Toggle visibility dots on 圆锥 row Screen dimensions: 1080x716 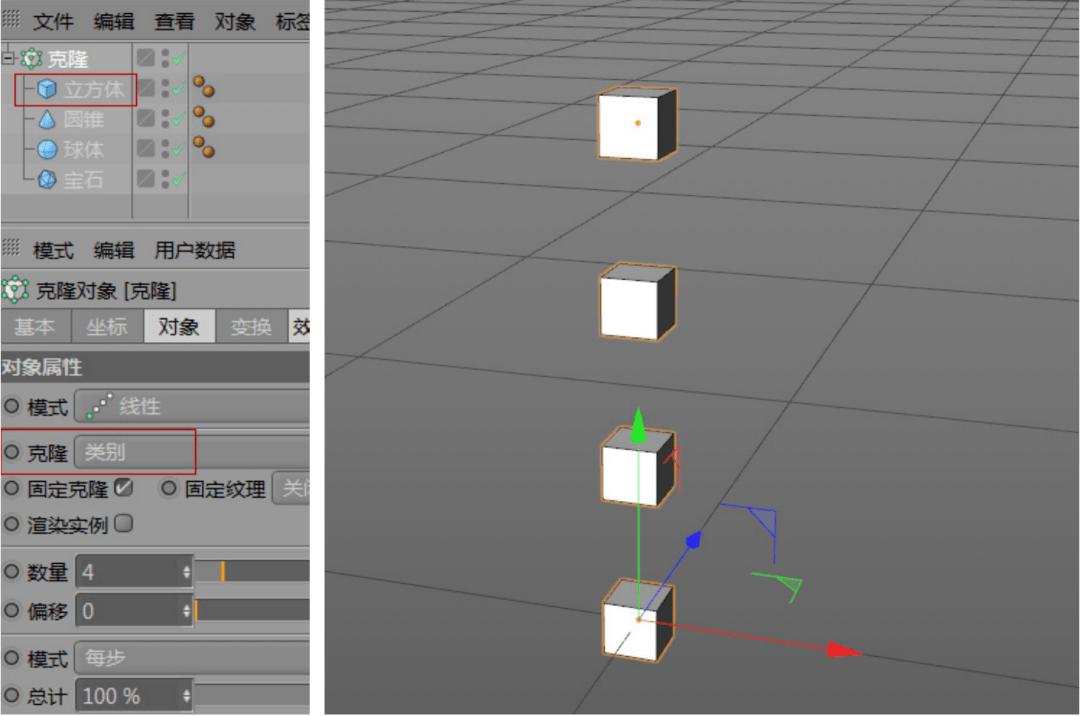(x=165, y=119)
